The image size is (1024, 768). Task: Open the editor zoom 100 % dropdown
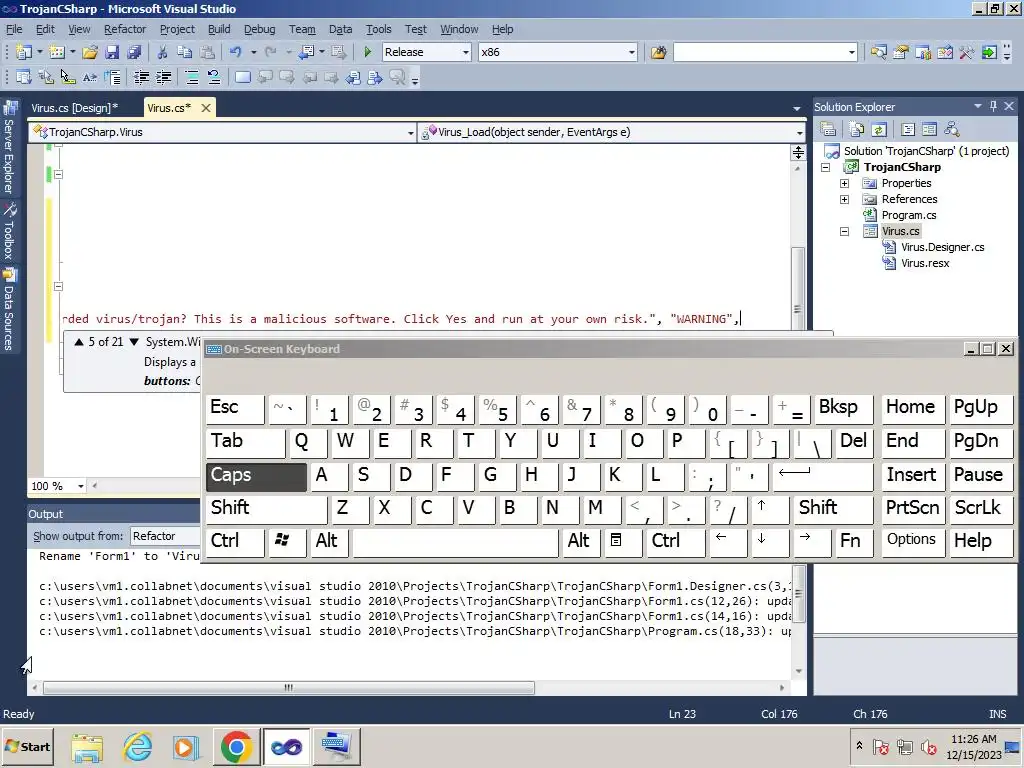(81, 486)
